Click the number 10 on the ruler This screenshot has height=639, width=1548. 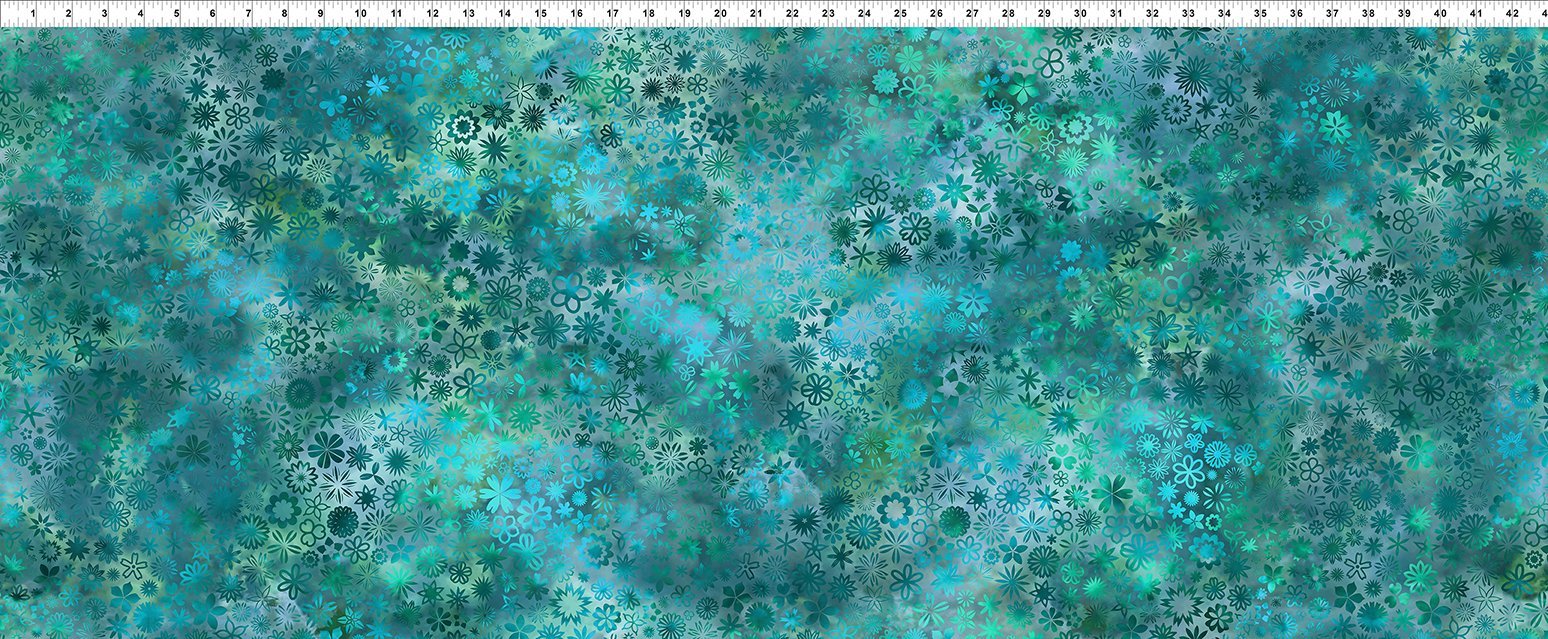(360, 14)
